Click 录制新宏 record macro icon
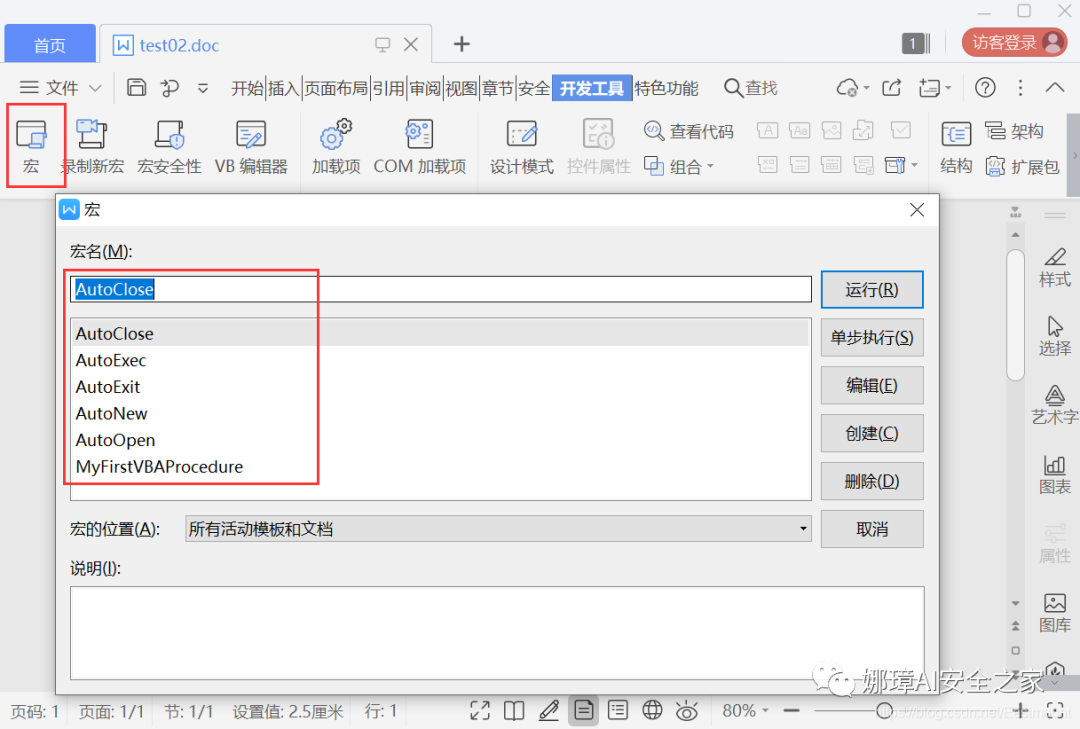Screen dimensions: 1080x729 click(x=92, y=146)
